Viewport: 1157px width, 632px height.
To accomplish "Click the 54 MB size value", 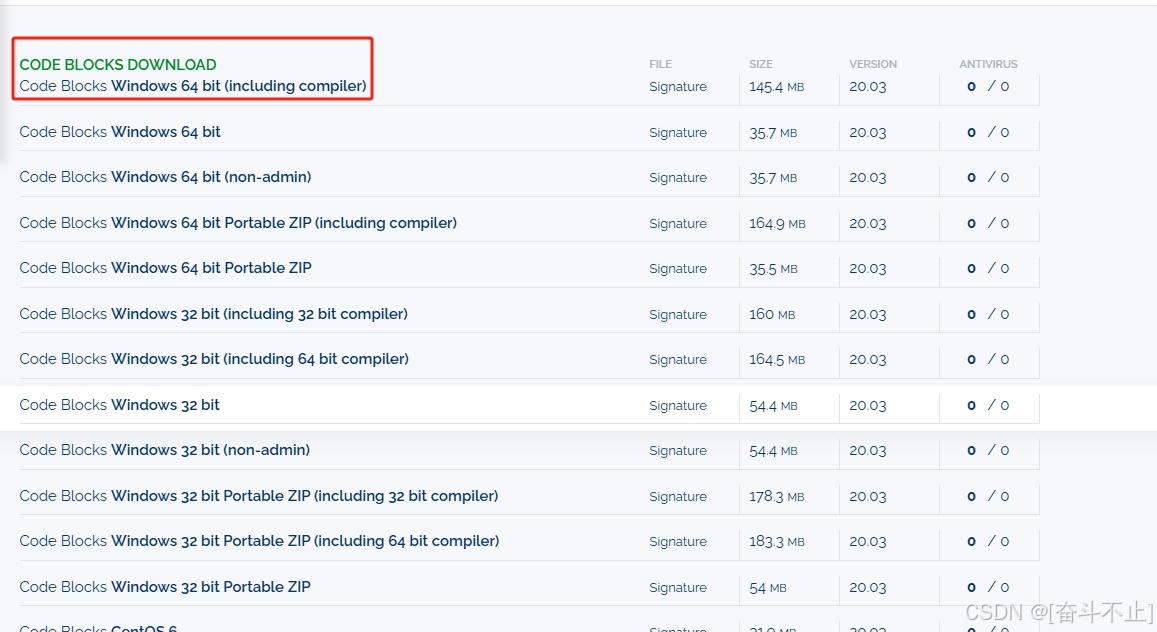I will point(767,588).
